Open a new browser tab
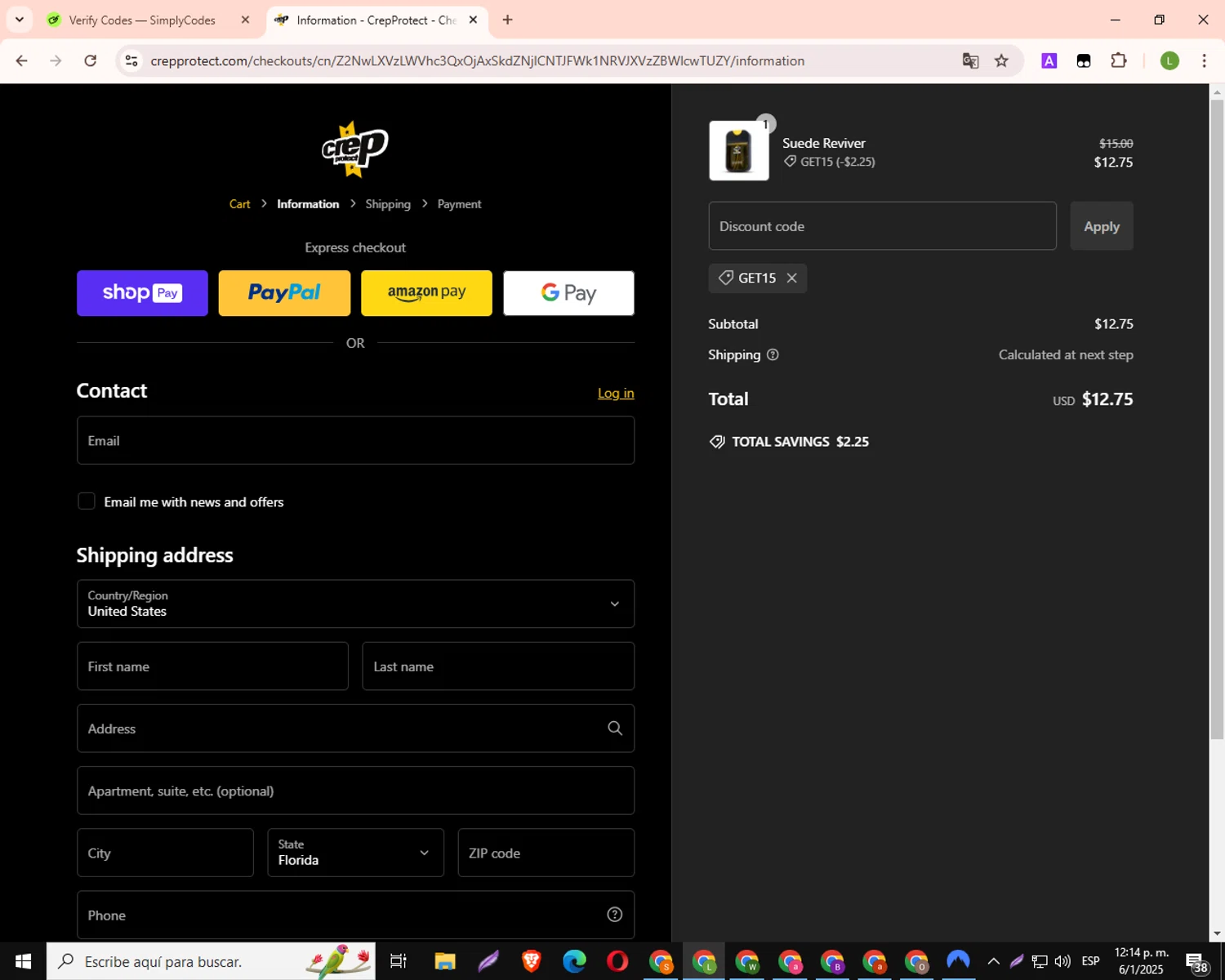The height and width of the screenshot is (980, 1225). (508, 20)
